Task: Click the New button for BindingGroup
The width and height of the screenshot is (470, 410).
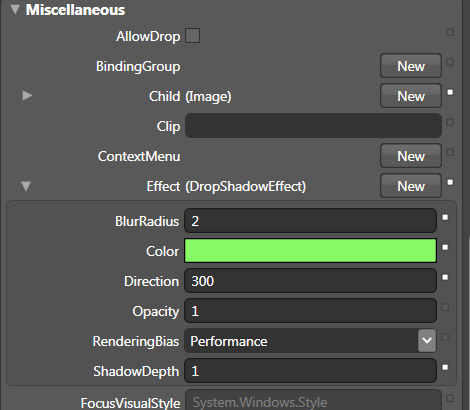Action: 411,66
